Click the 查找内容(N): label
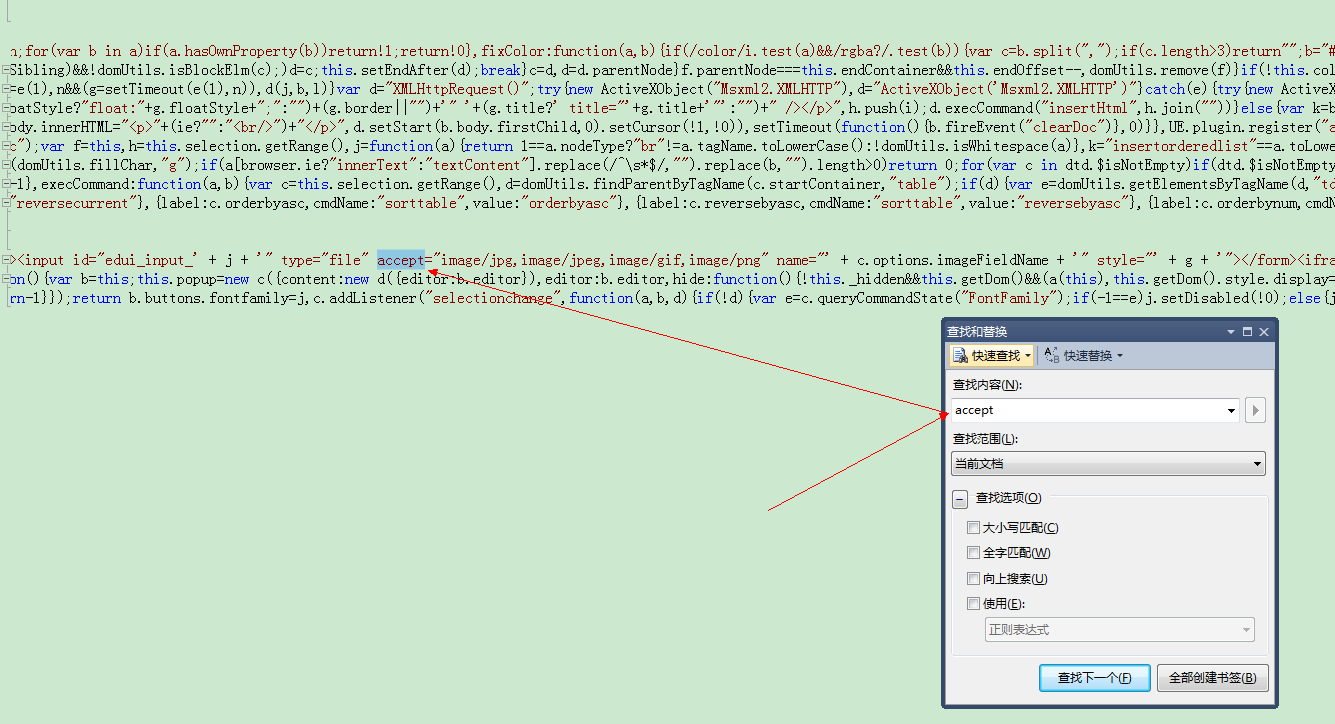Viewport: 1335px width, 724px height. tap(987, 384)
